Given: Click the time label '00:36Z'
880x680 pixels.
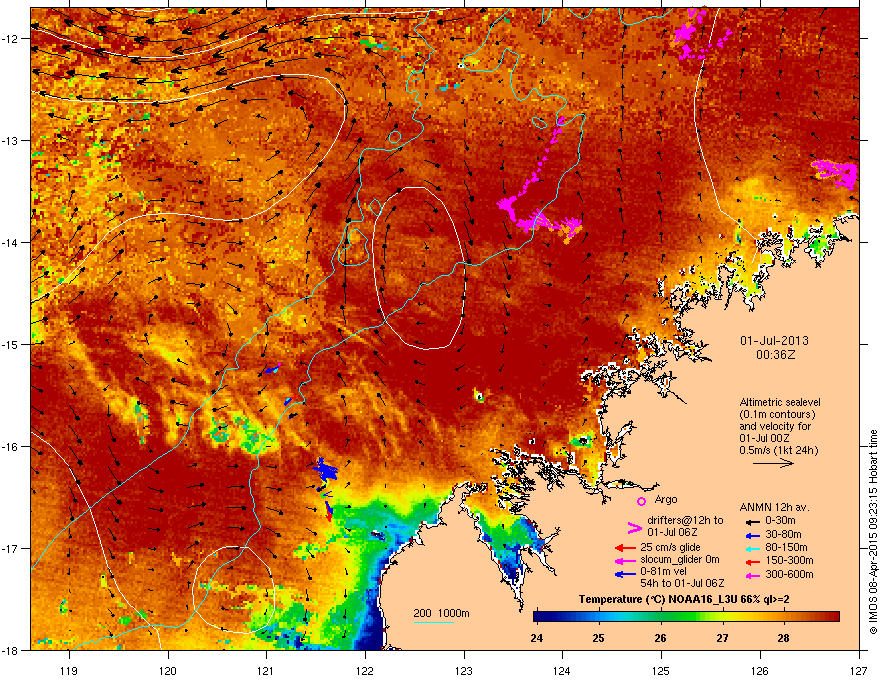Looking at the screenshot, I should pyautogui.click(x=776, y=355).
